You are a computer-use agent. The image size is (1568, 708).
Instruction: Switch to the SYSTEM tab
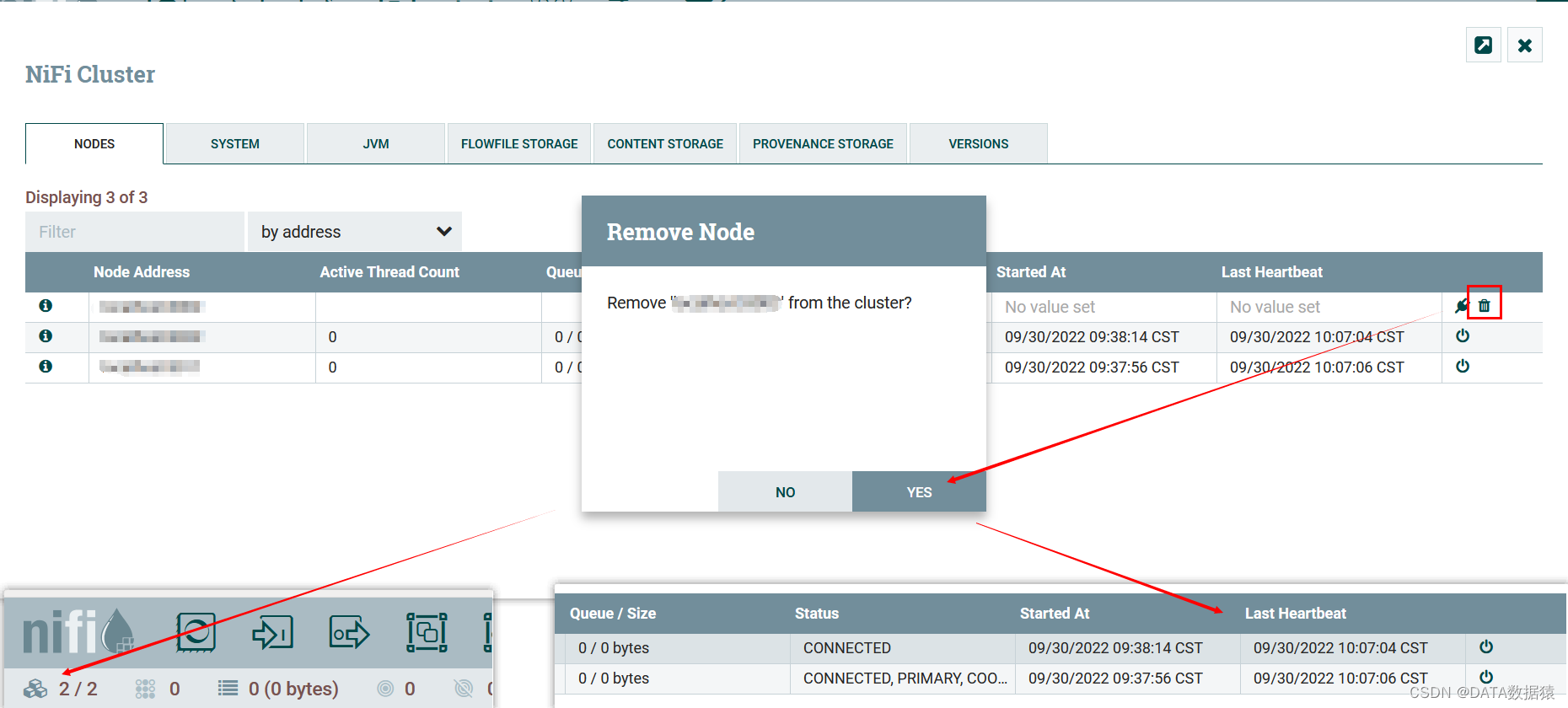[x=235, y=144]
